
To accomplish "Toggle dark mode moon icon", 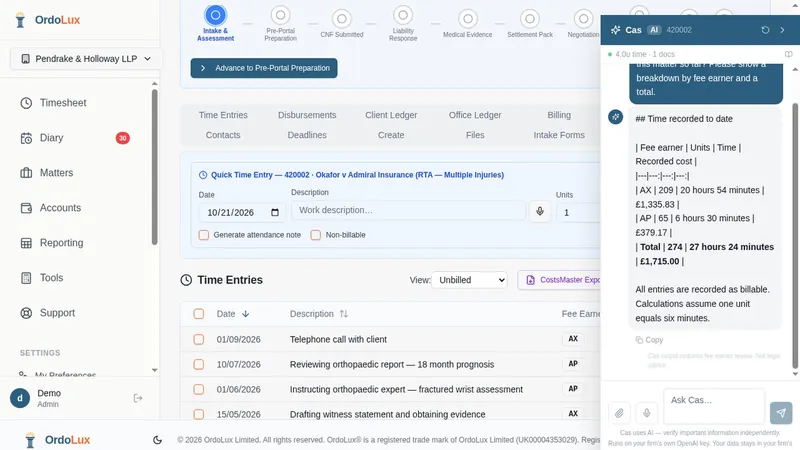I will 157,440.
